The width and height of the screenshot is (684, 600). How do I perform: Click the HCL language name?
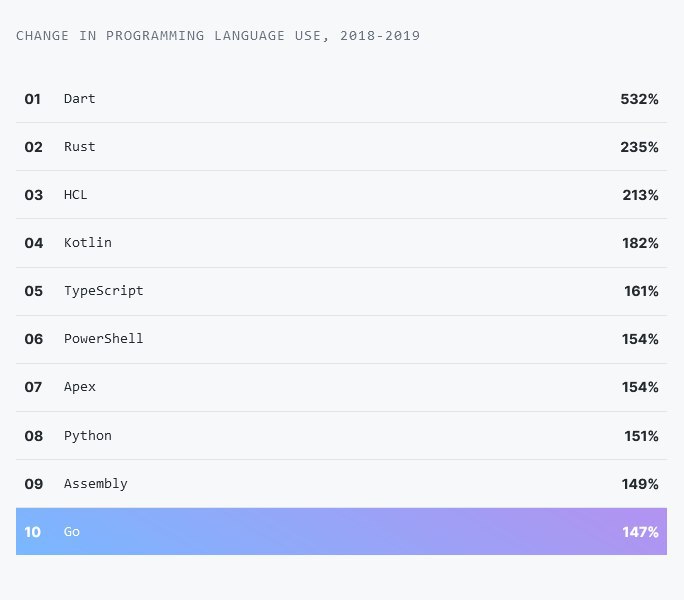[x=76, y=194]
